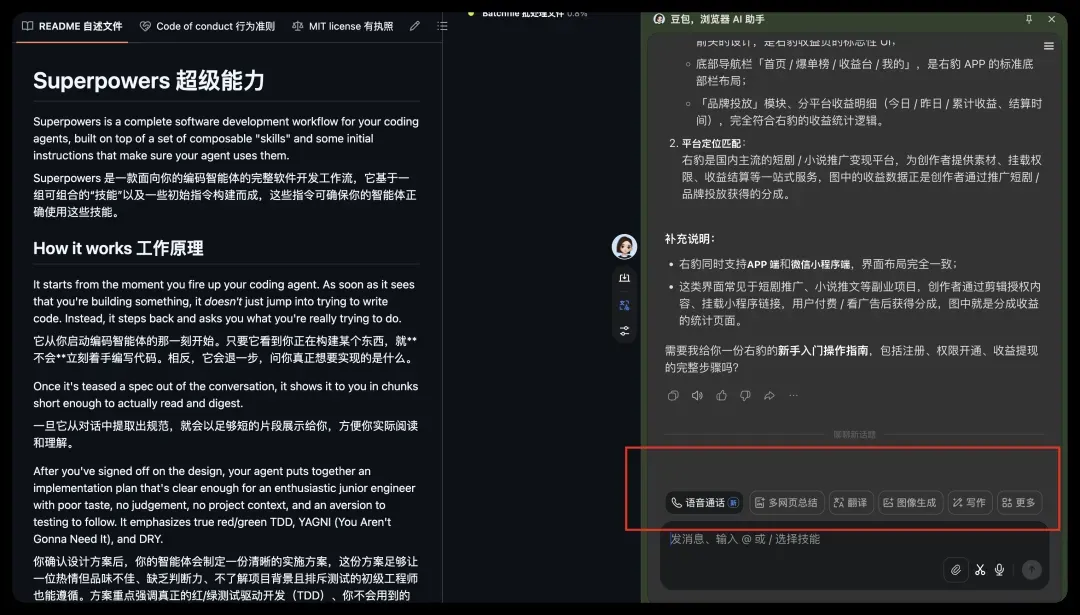Start 语音通话 voice call

point(705,503)
